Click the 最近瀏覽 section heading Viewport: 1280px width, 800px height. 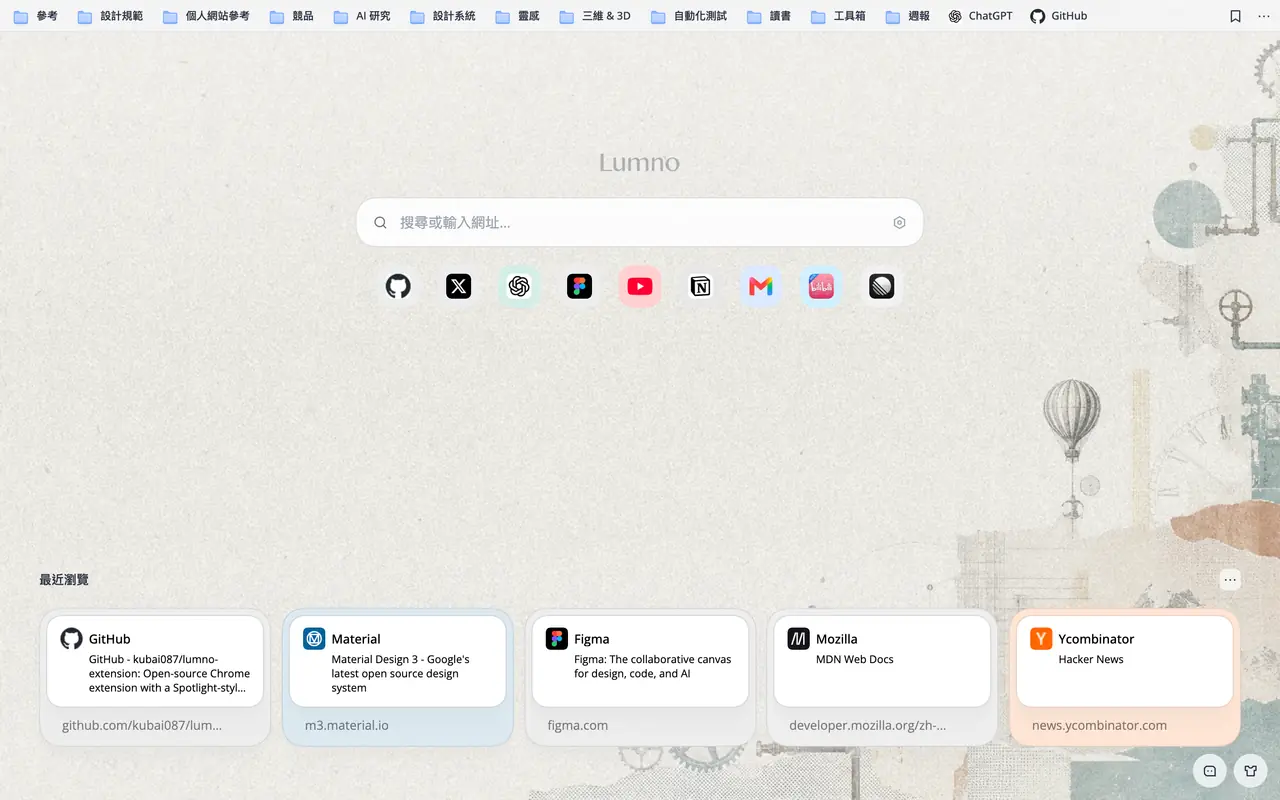(64, 580)
